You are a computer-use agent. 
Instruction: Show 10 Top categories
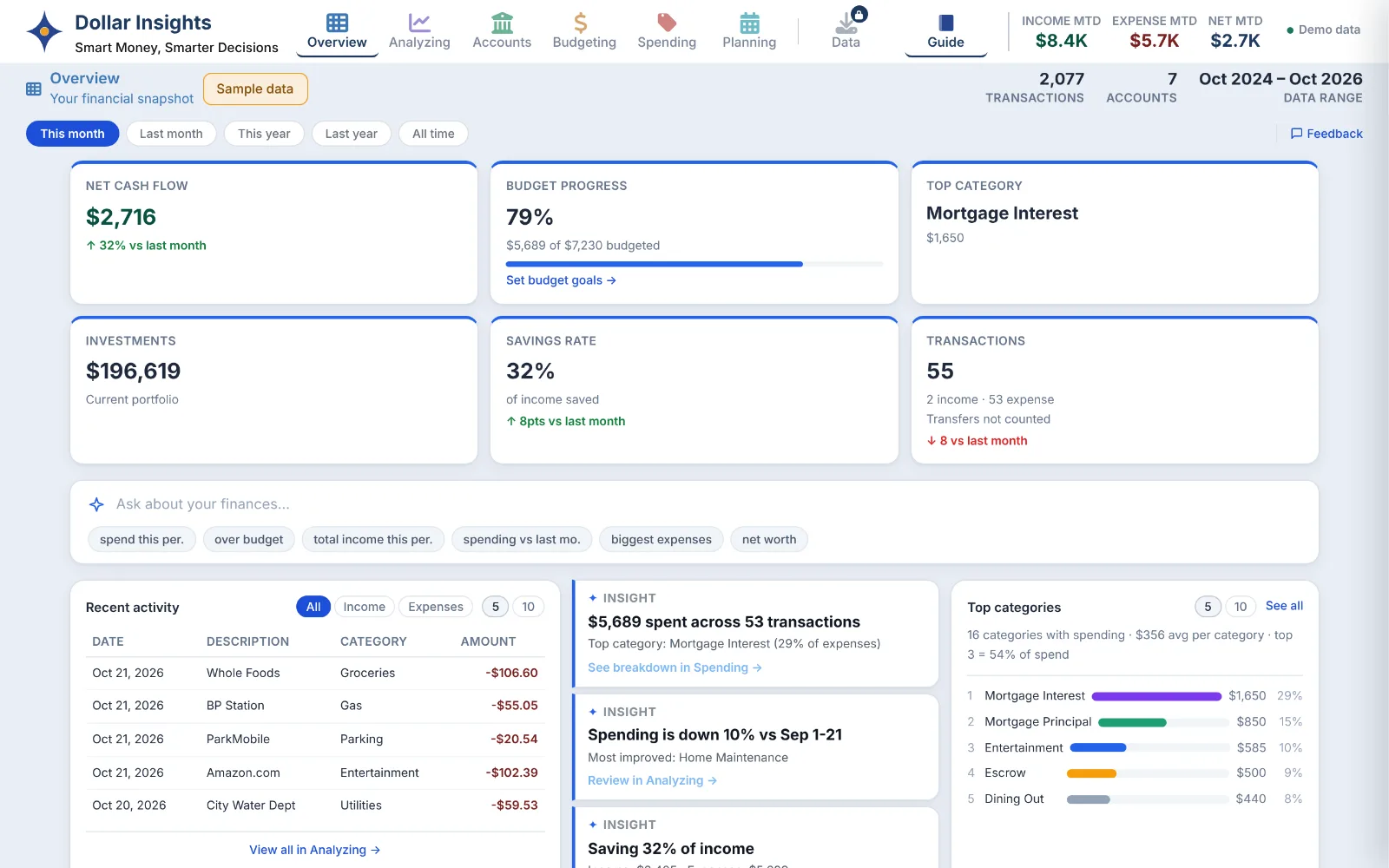coord(1241,607)
